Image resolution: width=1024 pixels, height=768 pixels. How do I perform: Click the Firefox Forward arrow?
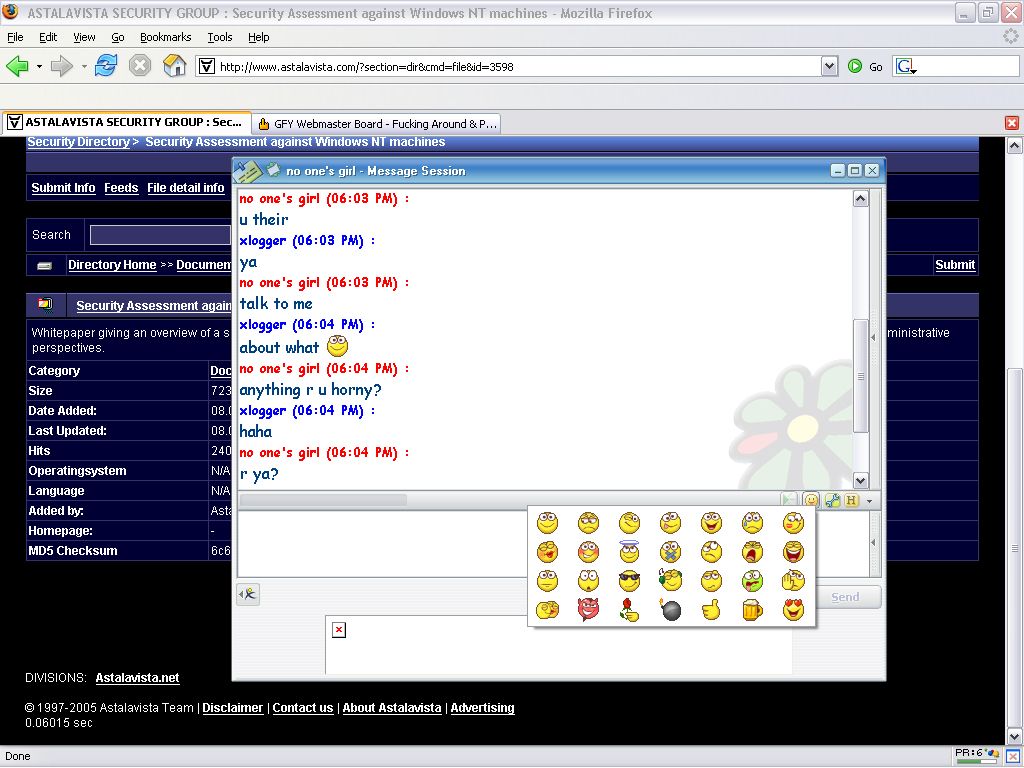coord(61,66)
